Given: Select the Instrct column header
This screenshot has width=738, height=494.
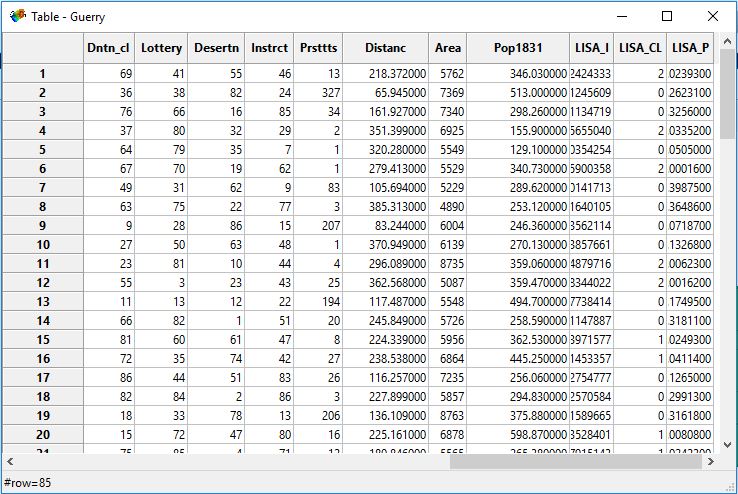Looking at the screenshot, I should pyautogui.click(x=269, y=48).
